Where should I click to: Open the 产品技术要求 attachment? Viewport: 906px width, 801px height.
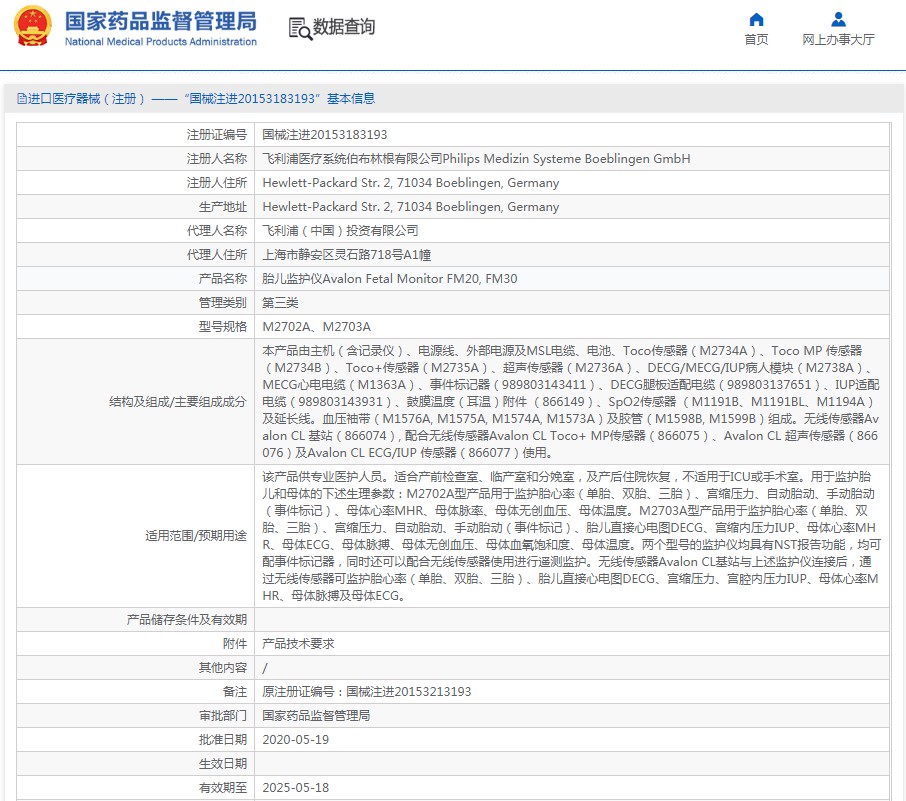[x=298, y=644]
